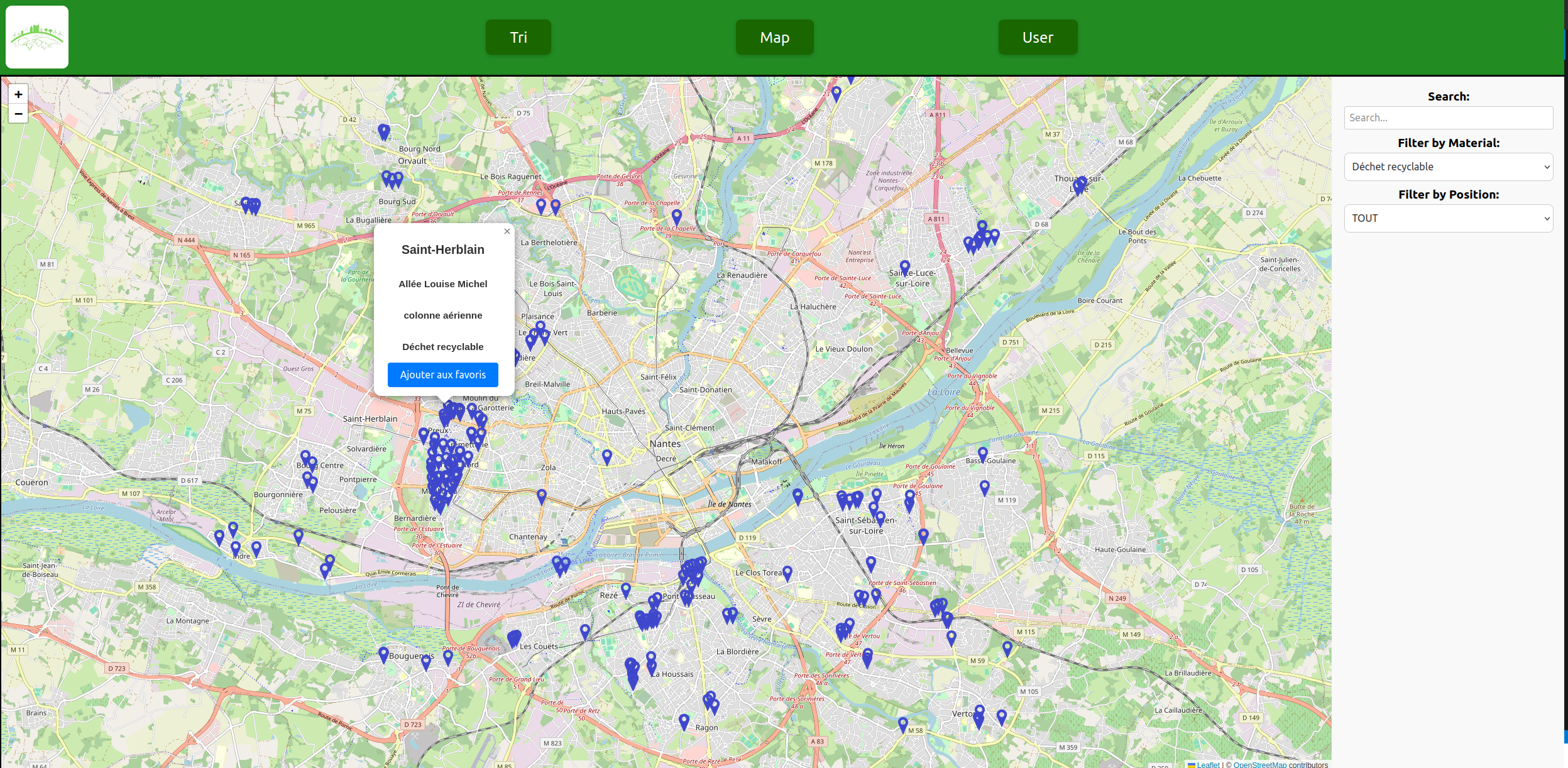Zoom in the map with plus

[18, 94]
